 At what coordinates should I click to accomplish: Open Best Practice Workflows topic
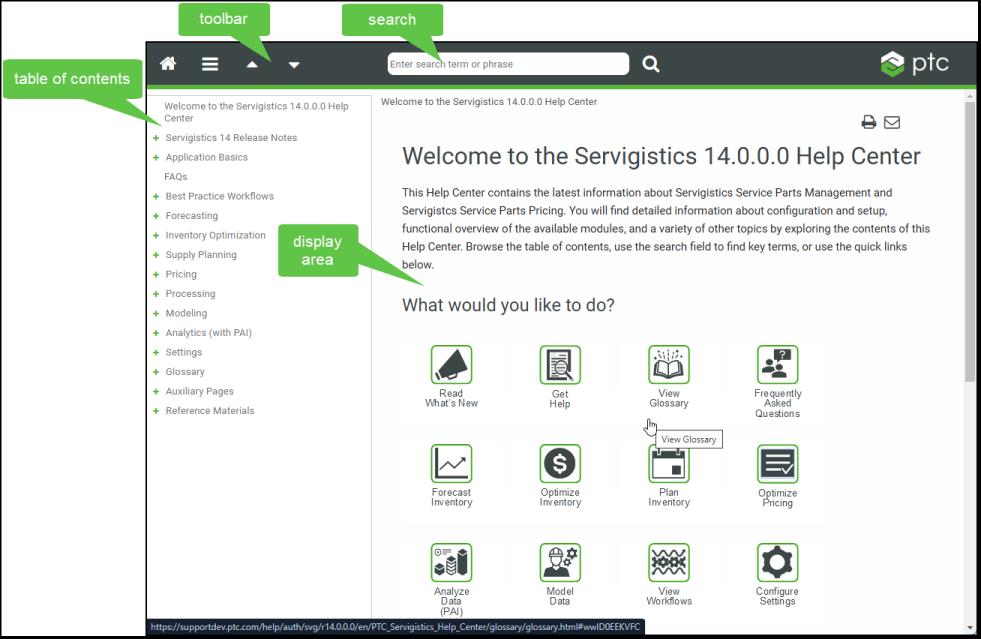[x=220, y=196]
